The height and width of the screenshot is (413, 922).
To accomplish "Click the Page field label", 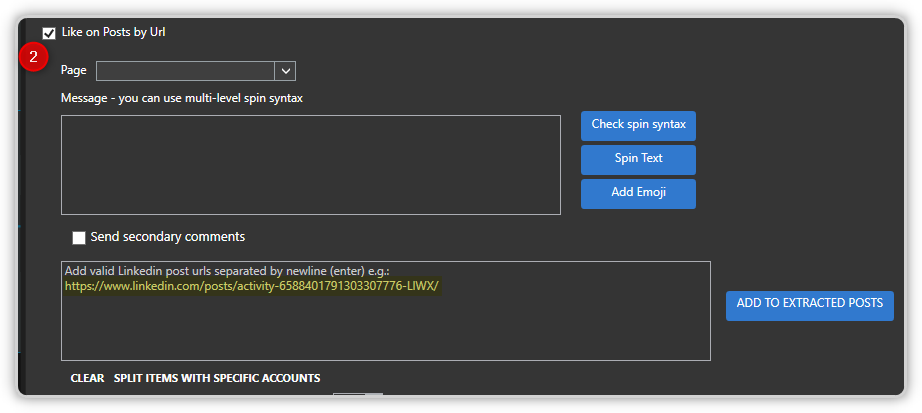I will 74,71.
